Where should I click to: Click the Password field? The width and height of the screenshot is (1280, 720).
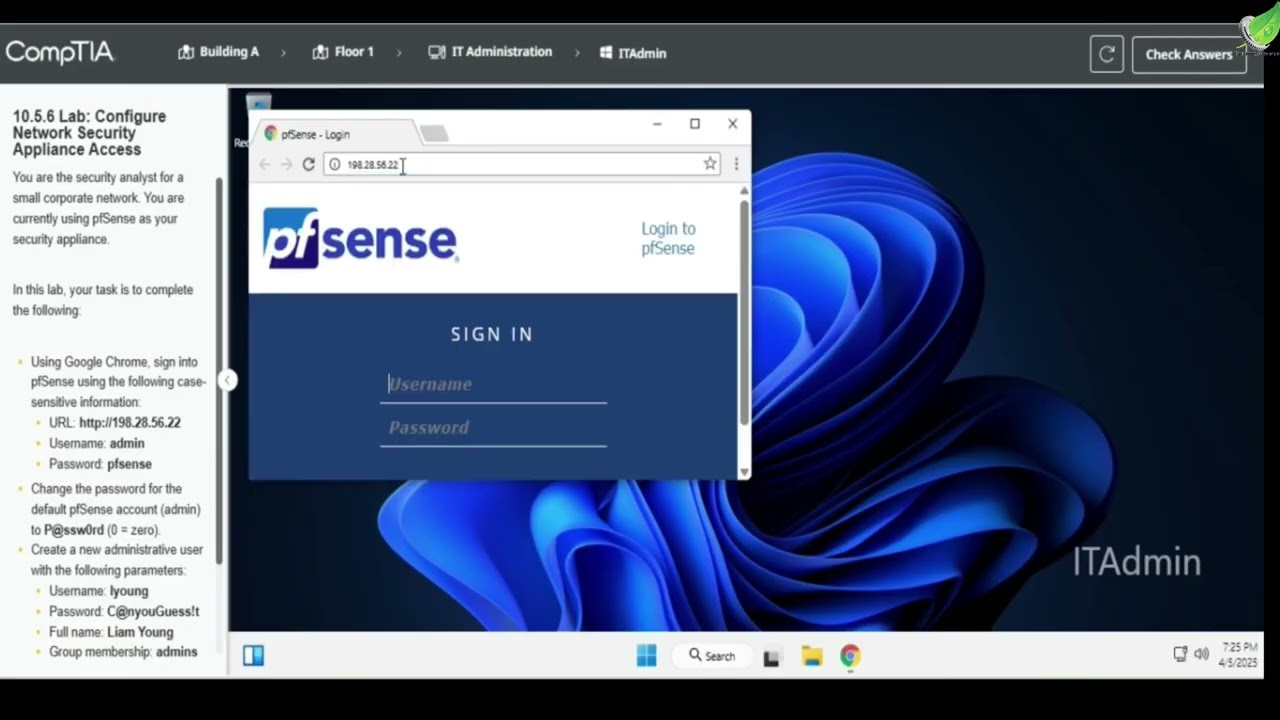(x=493, y=428)
